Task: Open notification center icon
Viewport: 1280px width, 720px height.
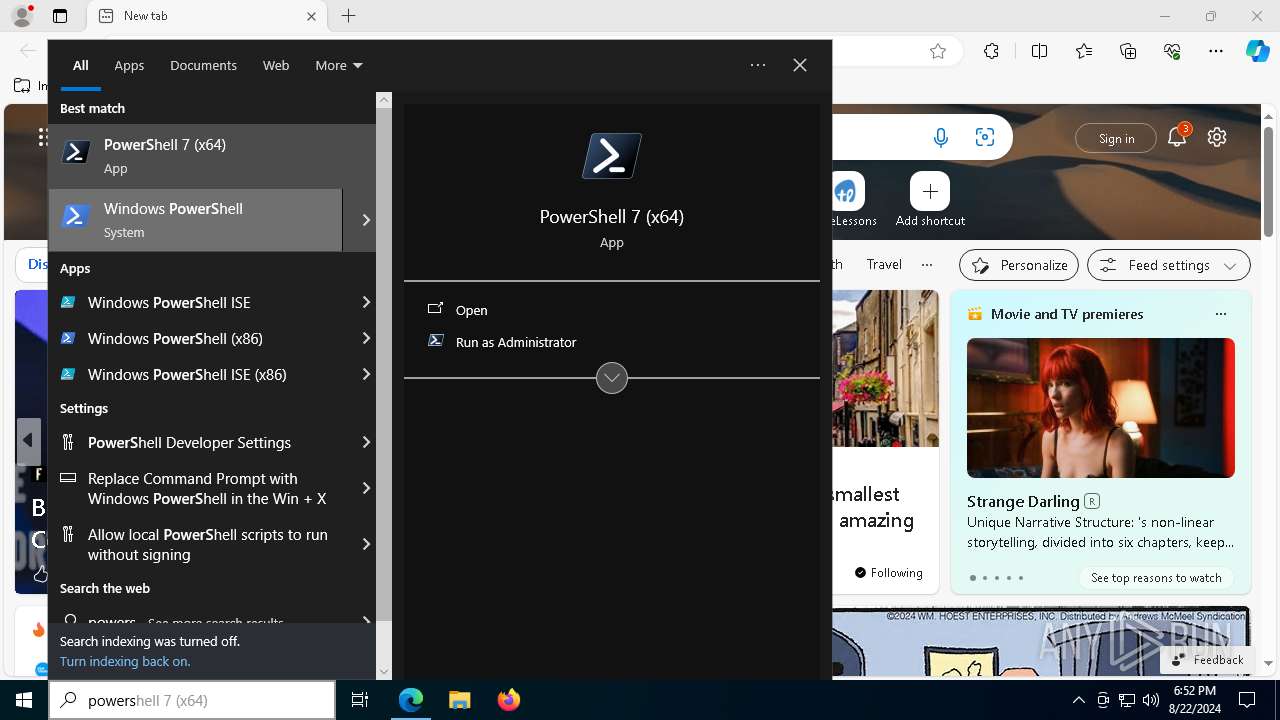Action: [x=1247, y=700]
